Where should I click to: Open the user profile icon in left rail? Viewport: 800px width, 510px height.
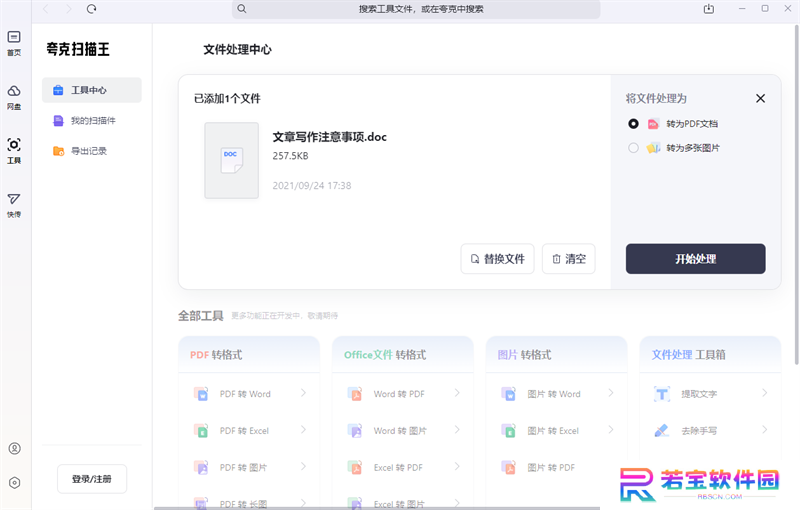[14, 448]
